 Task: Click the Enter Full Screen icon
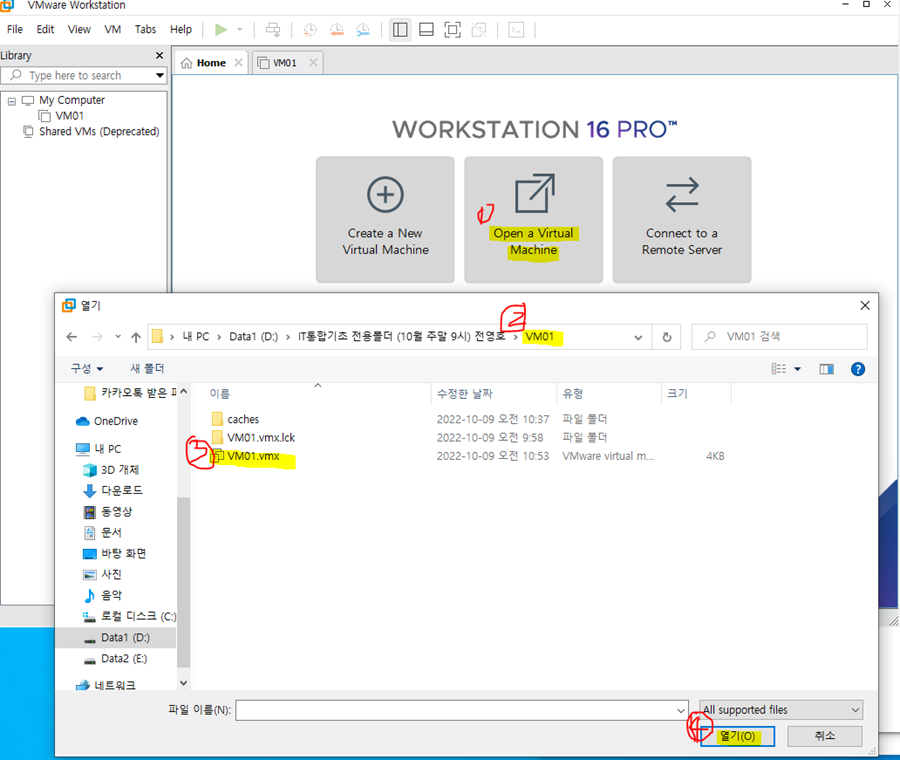click(x=453, y=30)
